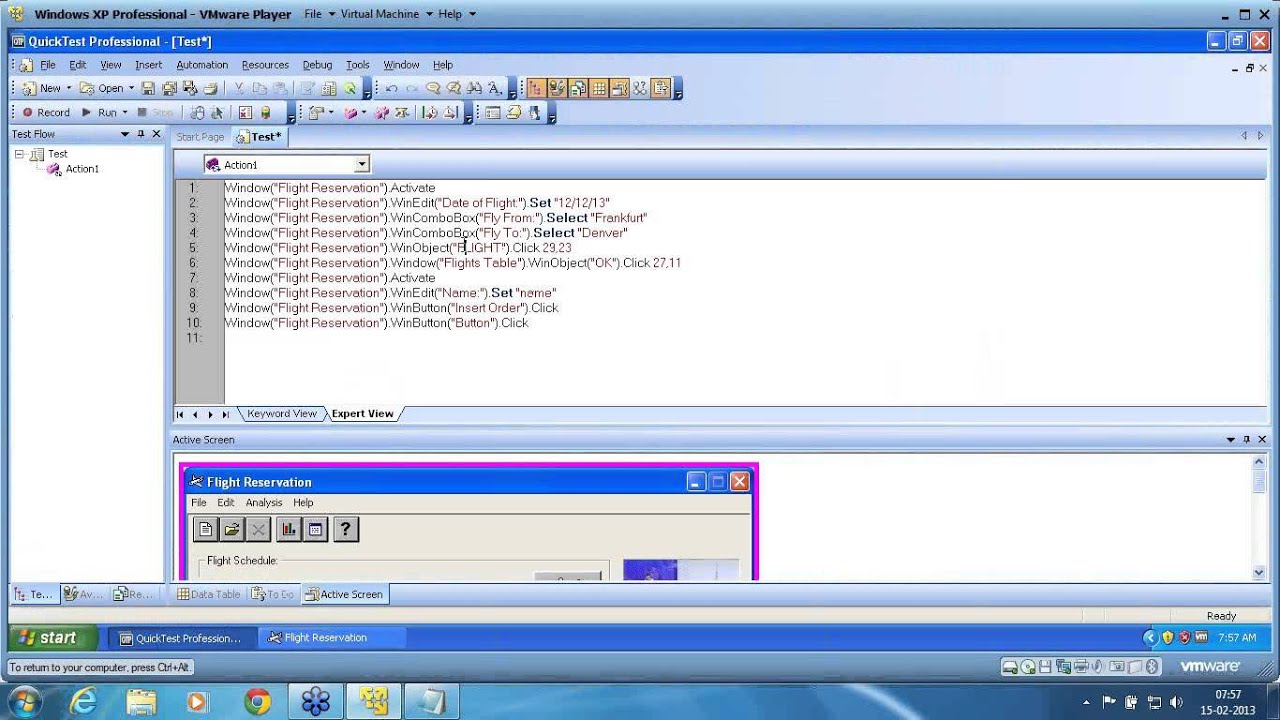Open the File menu in QuickTest
The height and width of the screenshot is (720, 1280).
click(47, 65)
